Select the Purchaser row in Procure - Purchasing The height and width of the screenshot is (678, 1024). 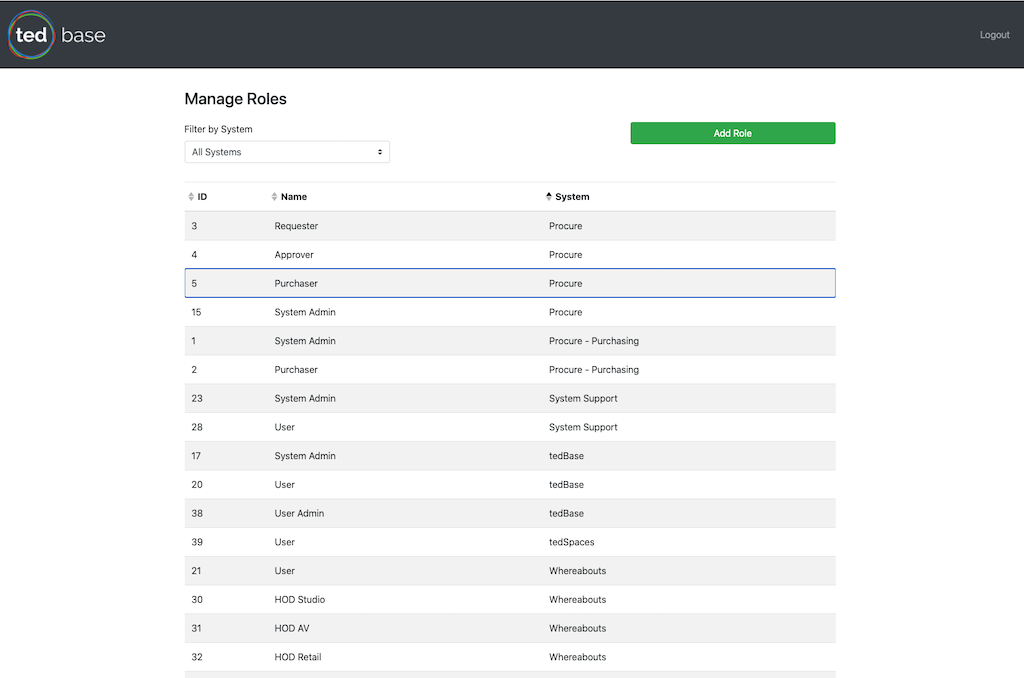[510, 370]
